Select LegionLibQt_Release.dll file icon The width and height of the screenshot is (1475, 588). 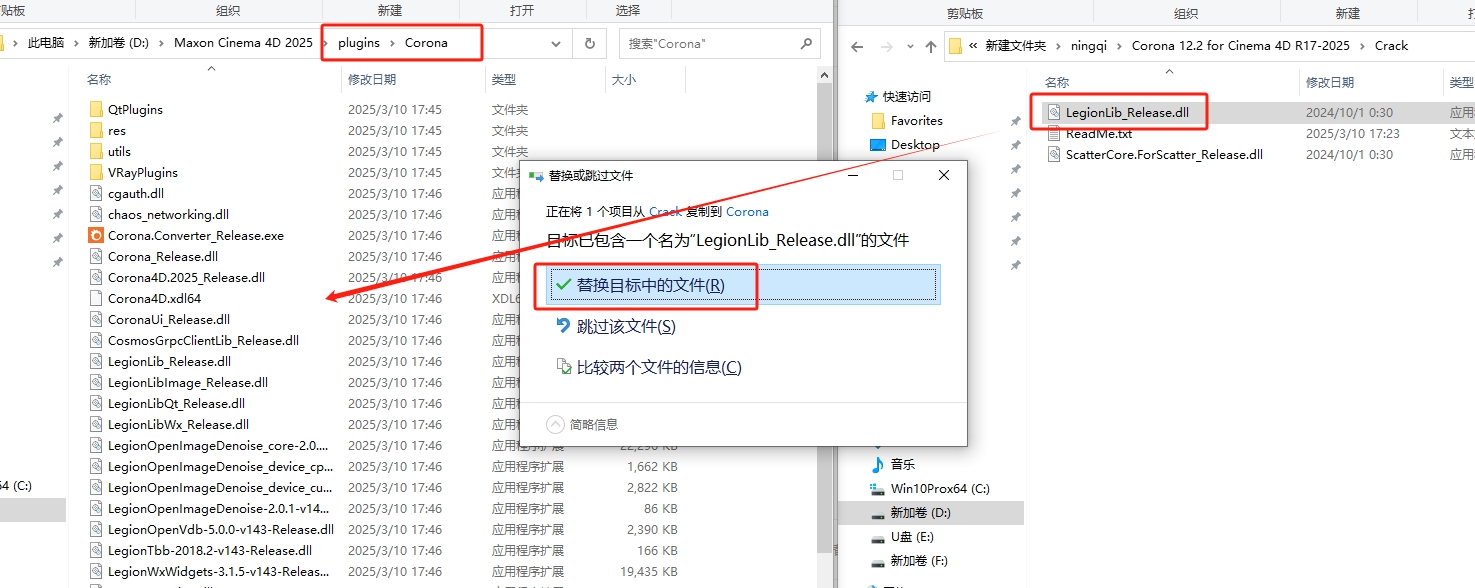[96, 403]
